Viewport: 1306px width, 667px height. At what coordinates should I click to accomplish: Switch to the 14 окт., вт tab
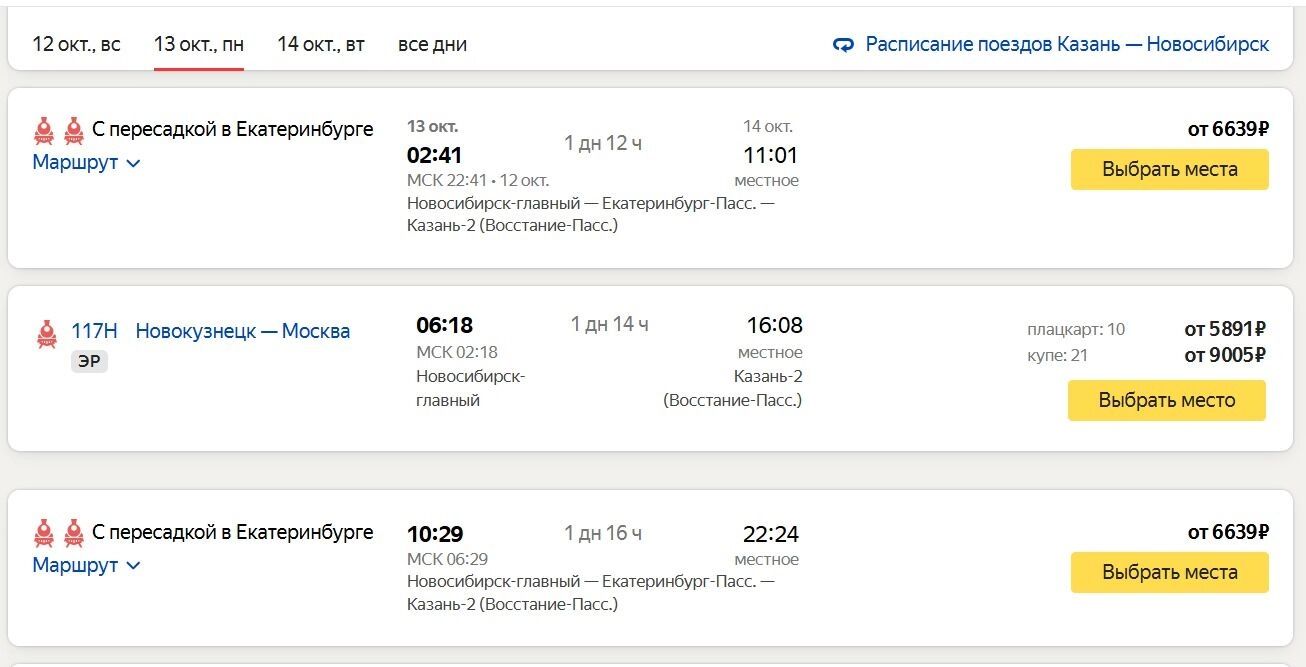[320, 44]
